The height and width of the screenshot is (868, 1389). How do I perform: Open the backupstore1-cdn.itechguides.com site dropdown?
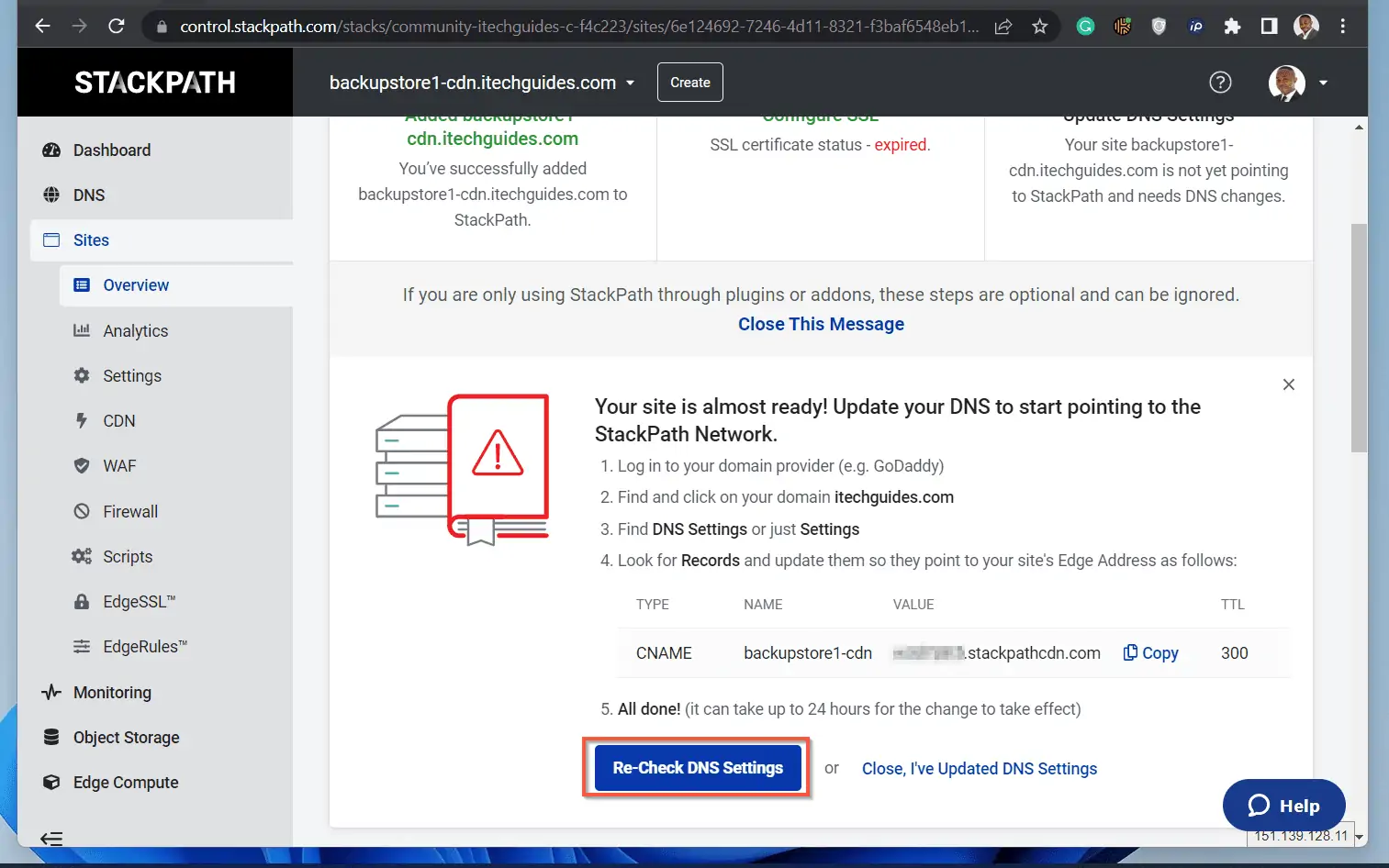[482, 83]
